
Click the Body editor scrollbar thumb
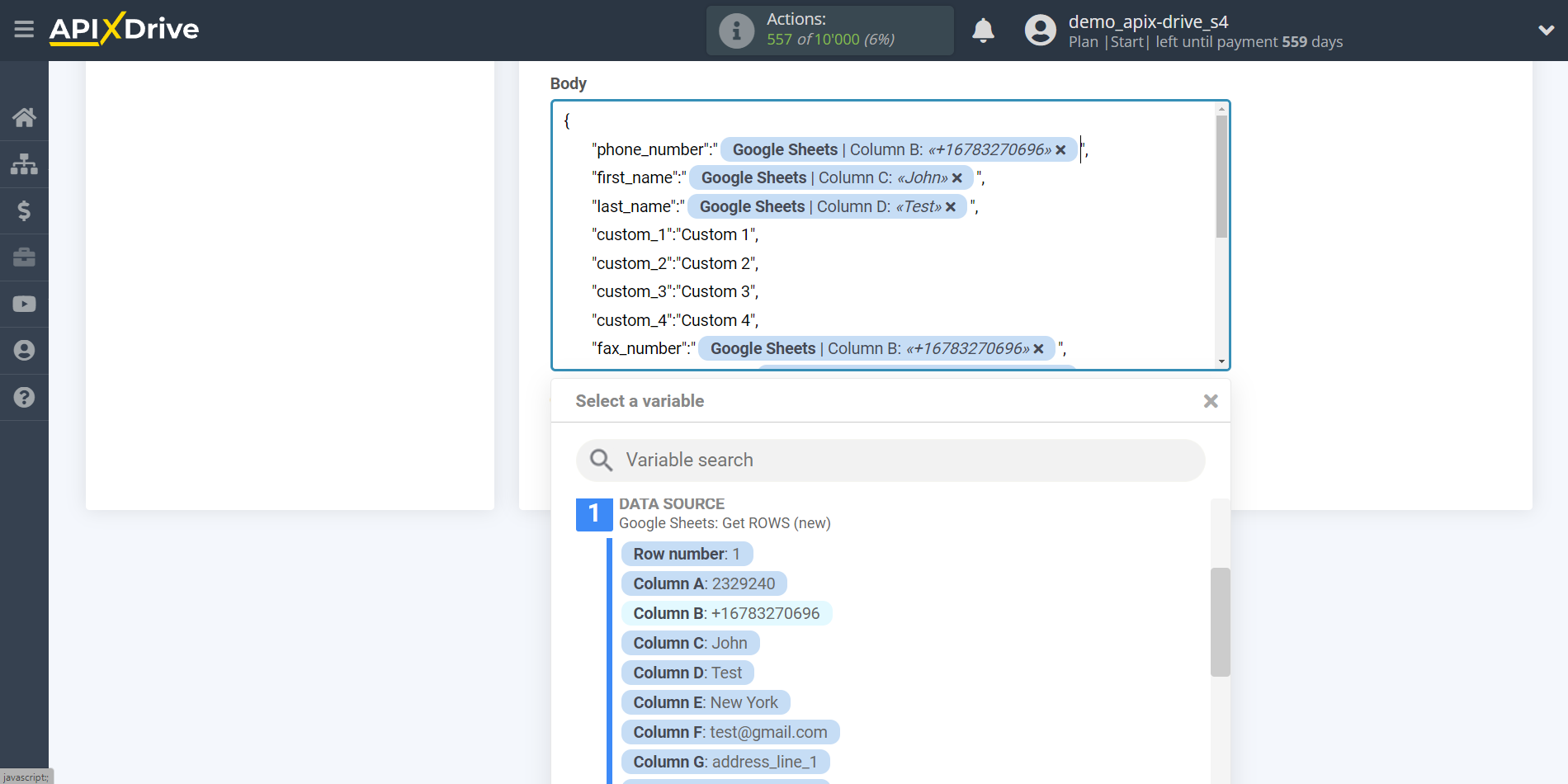point(1221,177)
